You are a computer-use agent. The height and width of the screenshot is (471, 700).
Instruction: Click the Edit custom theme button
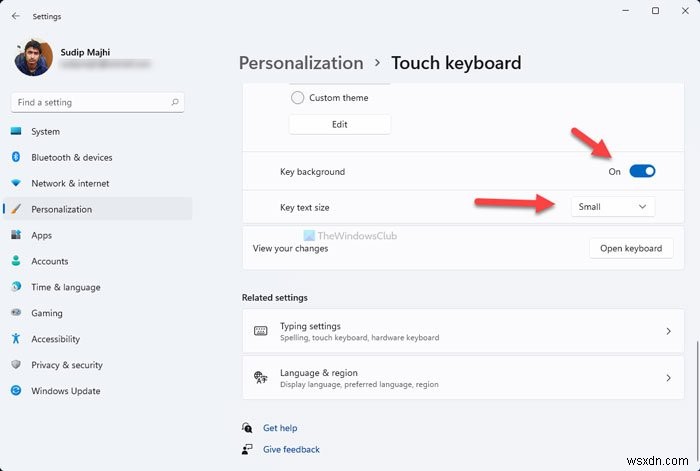[340, 125]
